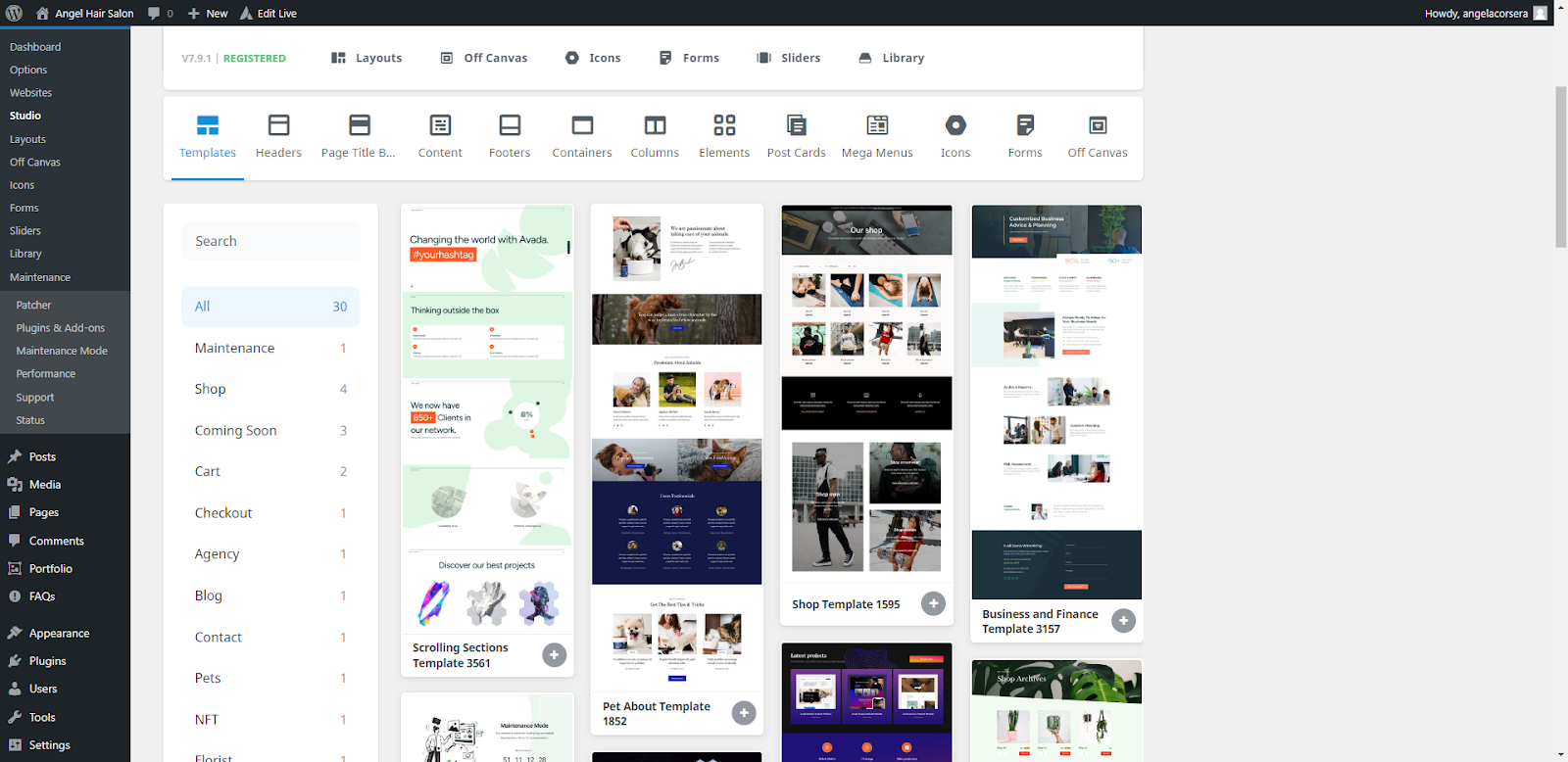This screenshot has height=762, width=1568.
Task: Click the Search templates field
Action: [270, 241]
